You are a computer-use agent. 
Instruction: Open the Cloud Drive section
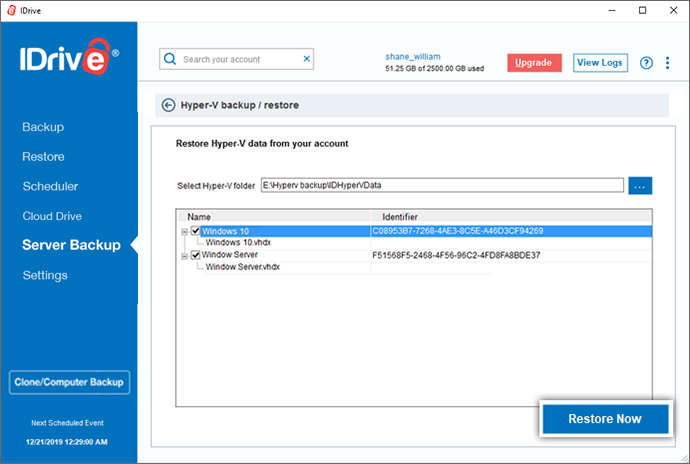(52, 216)
